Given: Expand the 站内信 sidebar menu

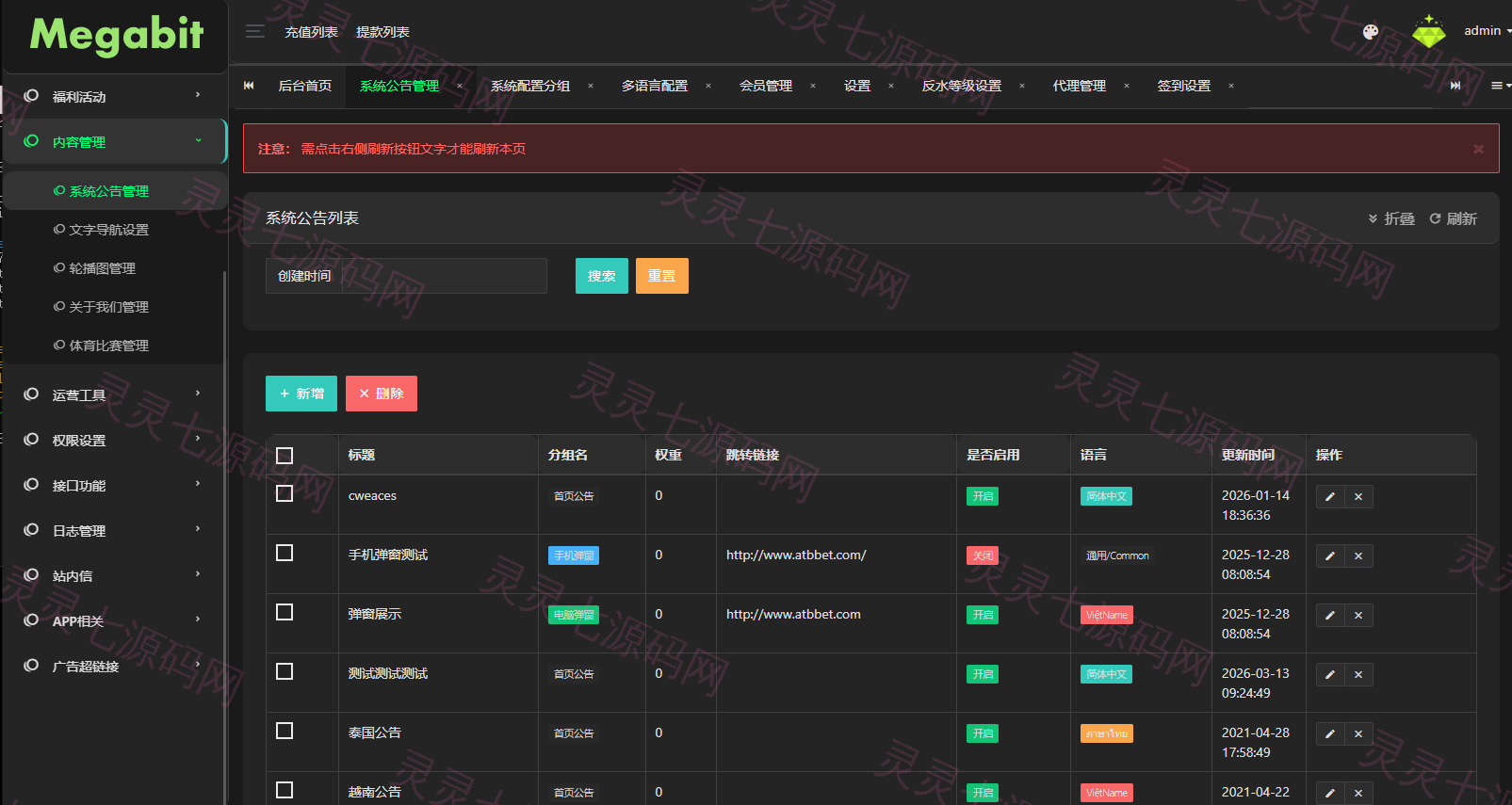Looking at the screenshot, I should pyautogui.click(x=113, y=576).
